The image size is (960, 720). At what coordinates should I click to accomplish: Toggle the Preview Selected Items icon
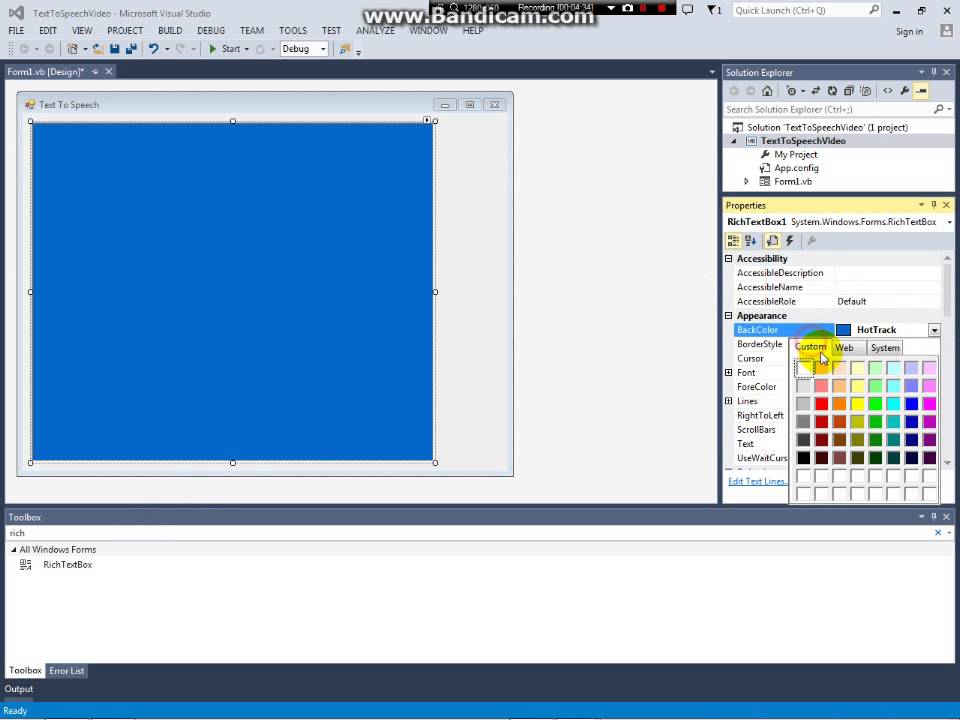(921, 91)
